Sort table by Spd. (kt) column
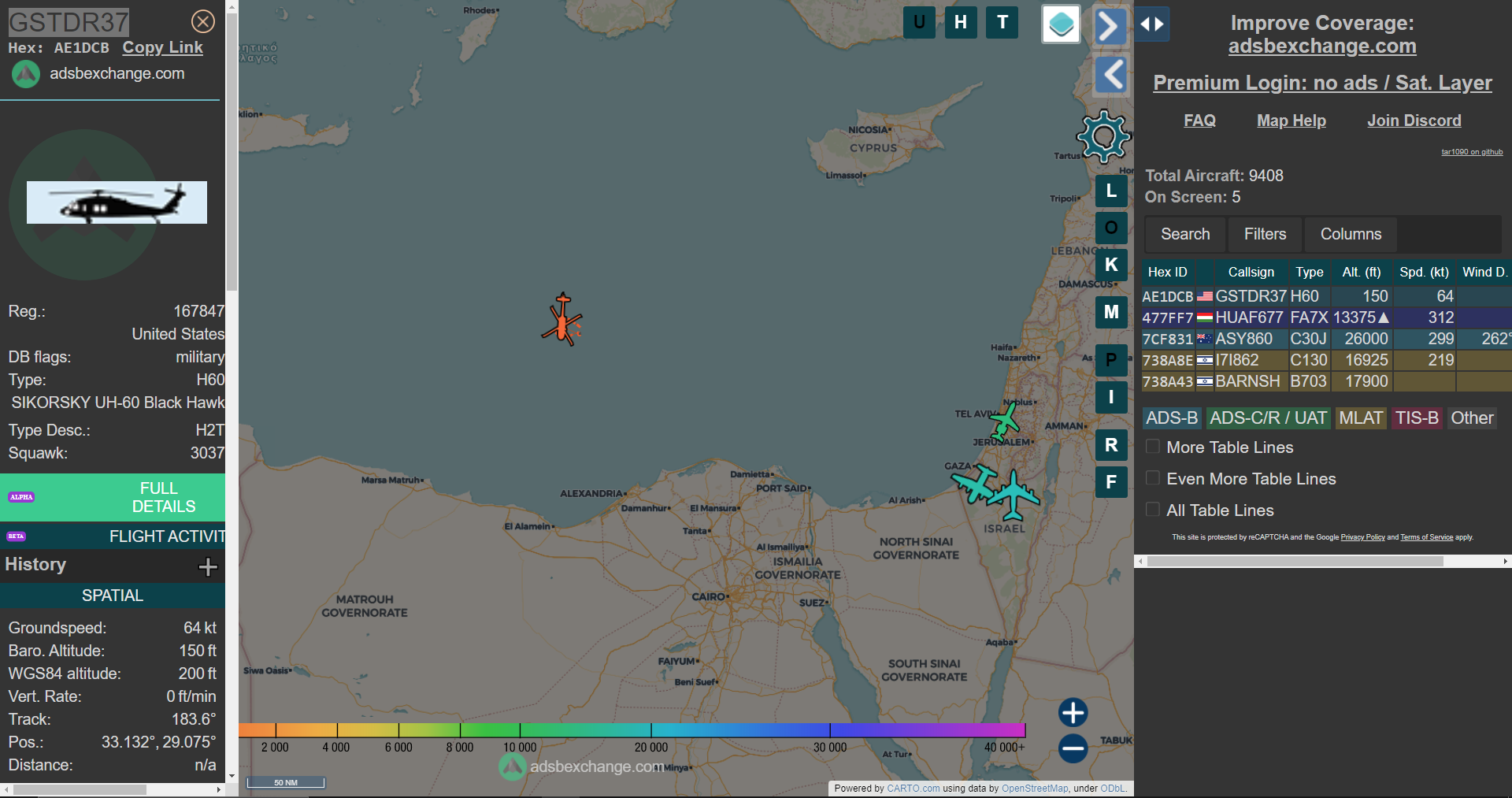Image resolution: width=1512 pixels, height=798 pixels. pyautogui.click(x=1424, y=272)
